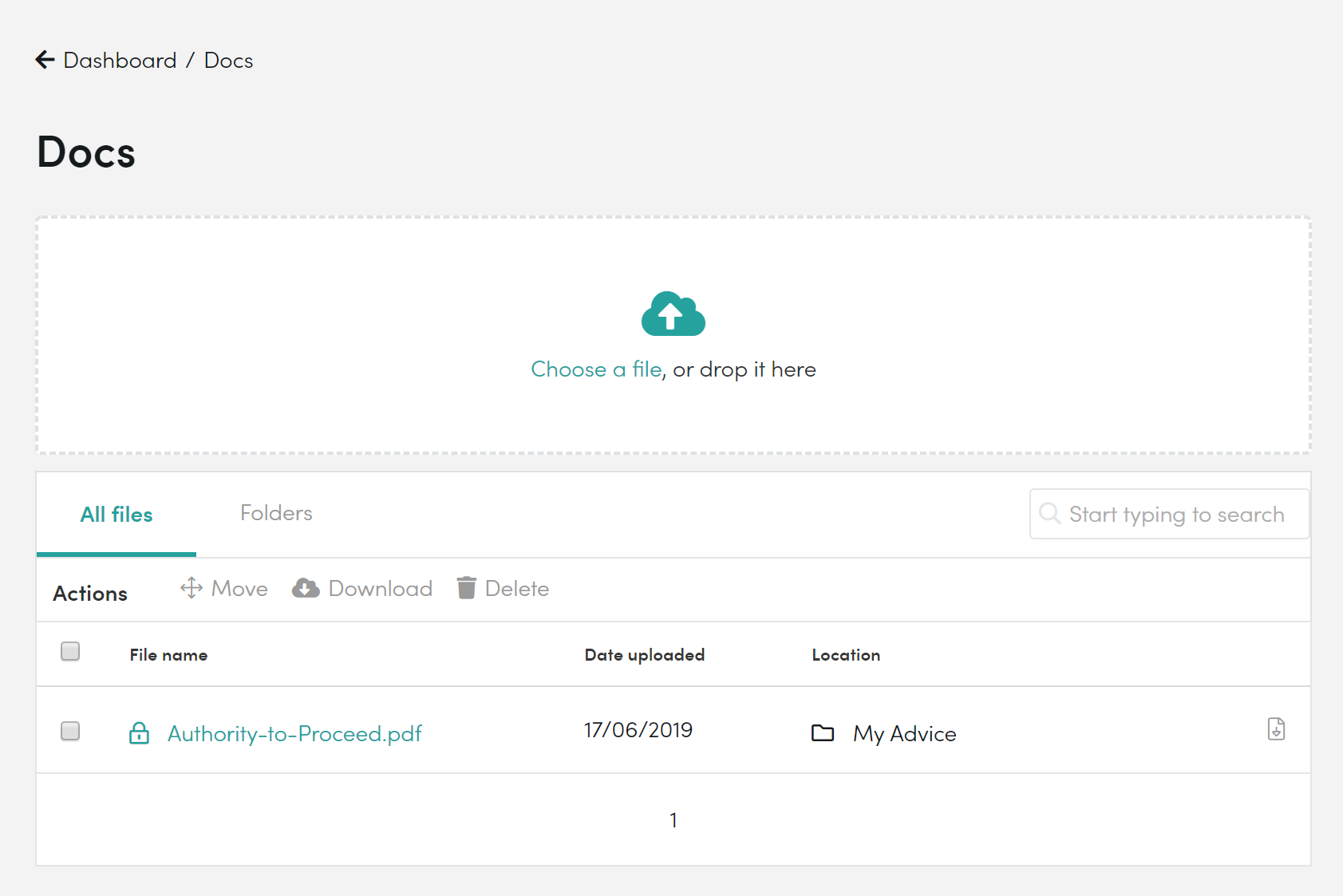This screenshot has width=1343, height=896.
Task: Click the My Advice location text
Action: click(x=905, y=734)
